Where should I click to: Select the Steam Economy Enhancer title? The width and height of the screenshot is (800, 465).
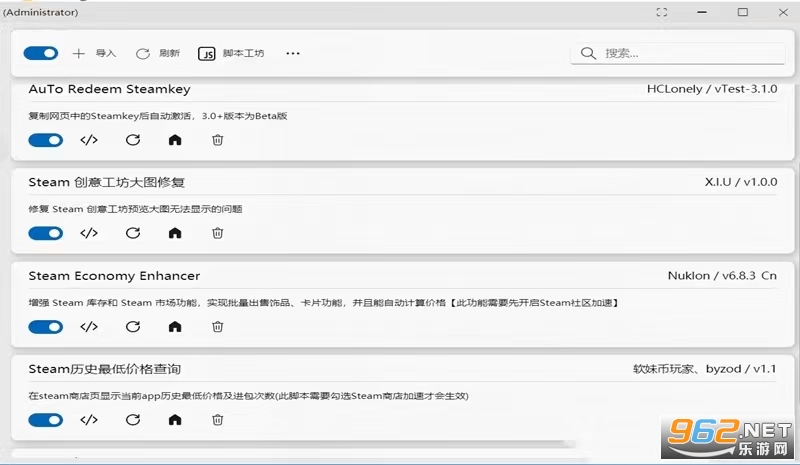tap(114, 276)
